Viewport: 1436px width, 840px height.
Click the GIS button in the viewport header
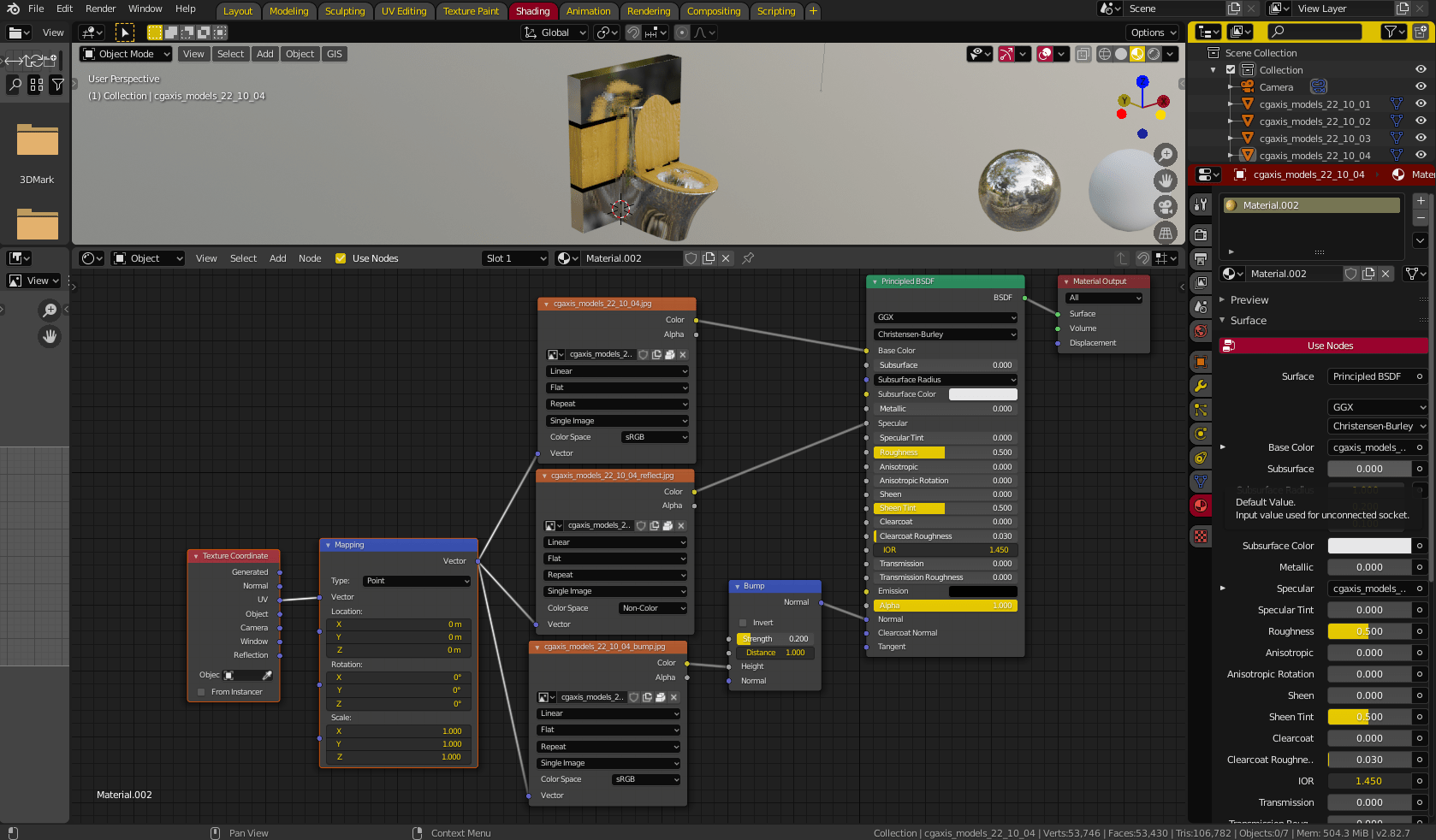coord(334,53)
